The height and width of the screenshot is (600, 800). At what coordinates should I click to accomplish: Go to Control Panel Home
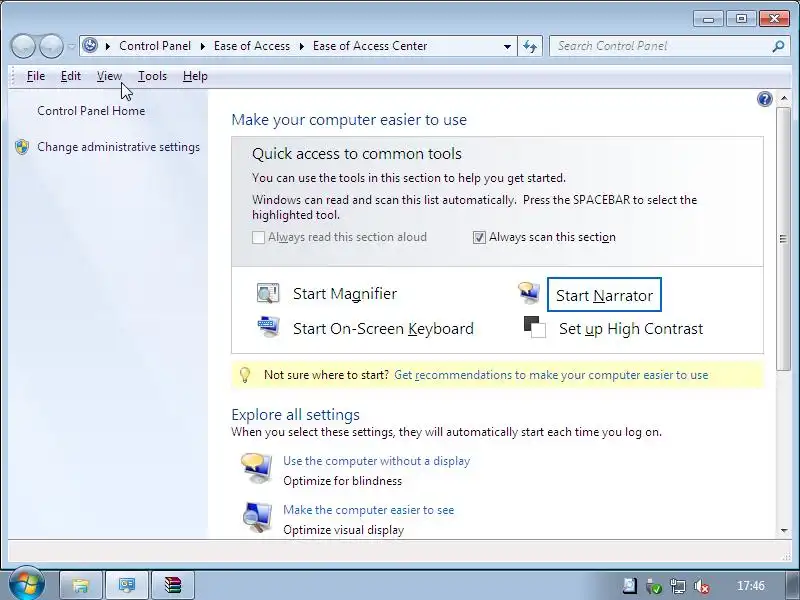pyautogui.click(x=91, y=111)
